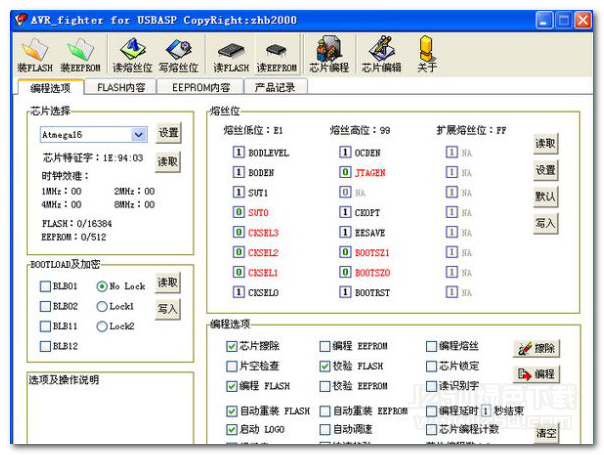This screenshot has width=604, height=455.
Task: Click 读取 button in fuse bits panel
Action: click(x=545, y=143)
